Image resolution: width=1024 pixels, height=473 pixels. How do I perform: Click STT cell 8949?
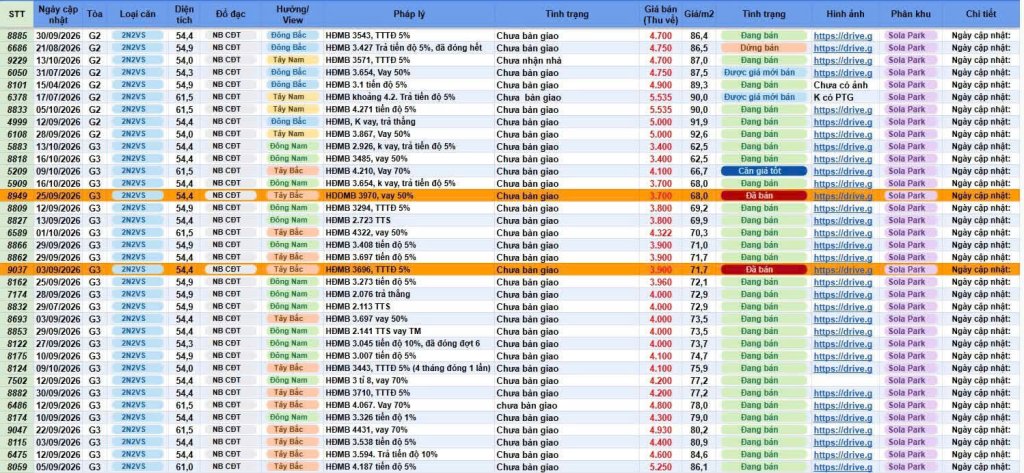[x=16, y=196]
